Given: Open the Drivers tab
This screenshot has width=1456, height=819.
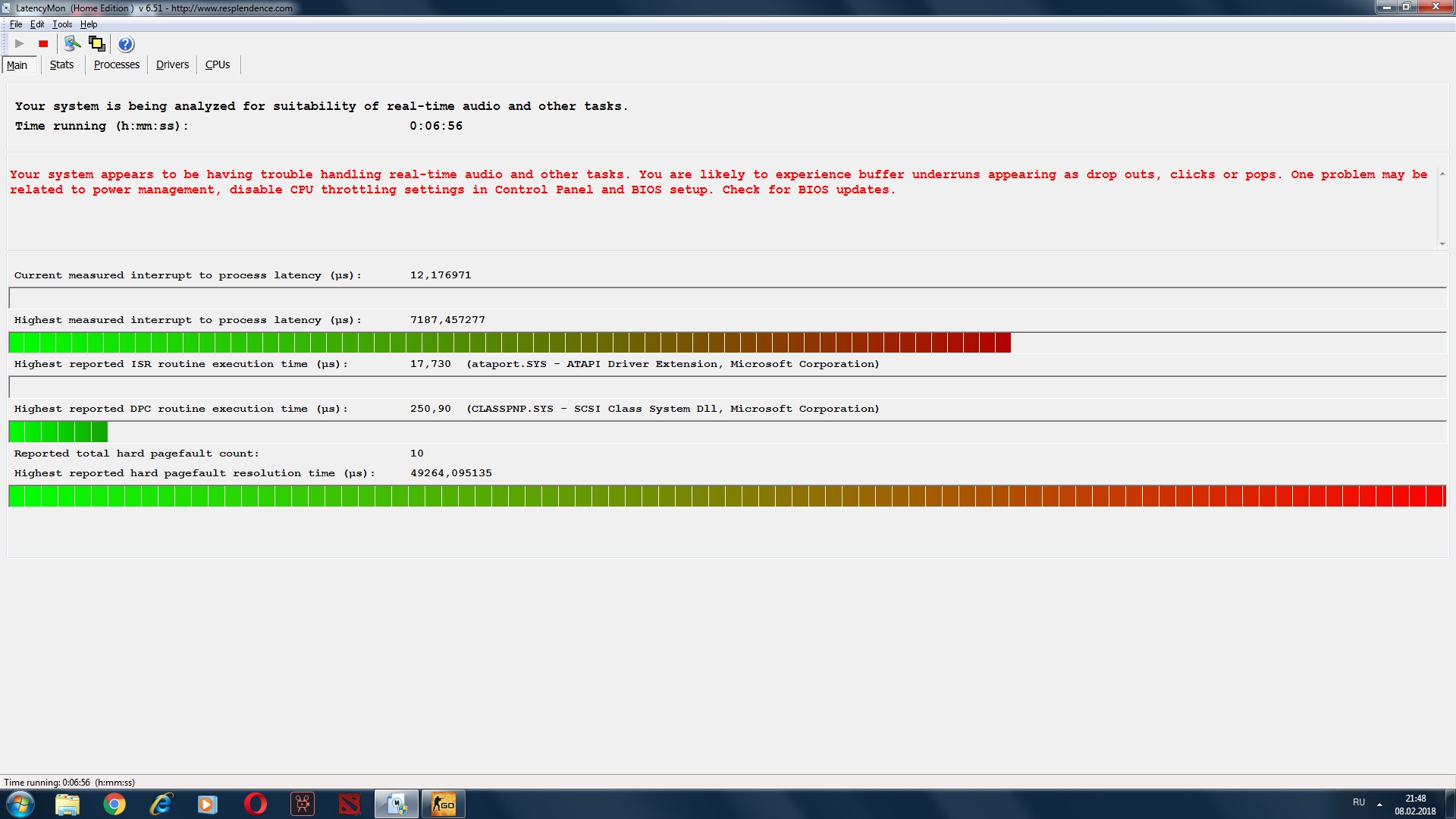Looking at the screenshot, I should pos(172,65).
